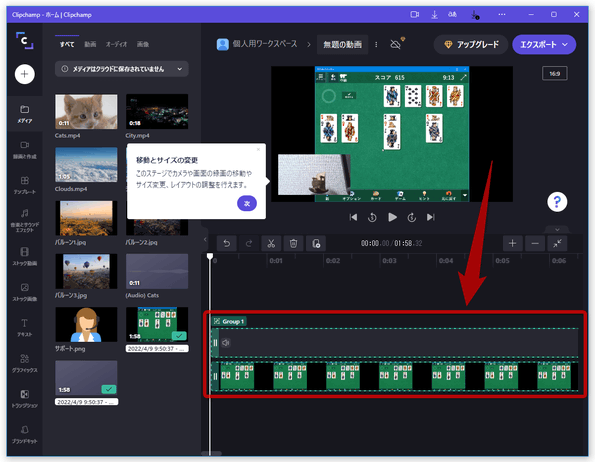The image size is (595, 462).
Task: Select the Clouds.mp4 thumbnail
Action: 86,165
